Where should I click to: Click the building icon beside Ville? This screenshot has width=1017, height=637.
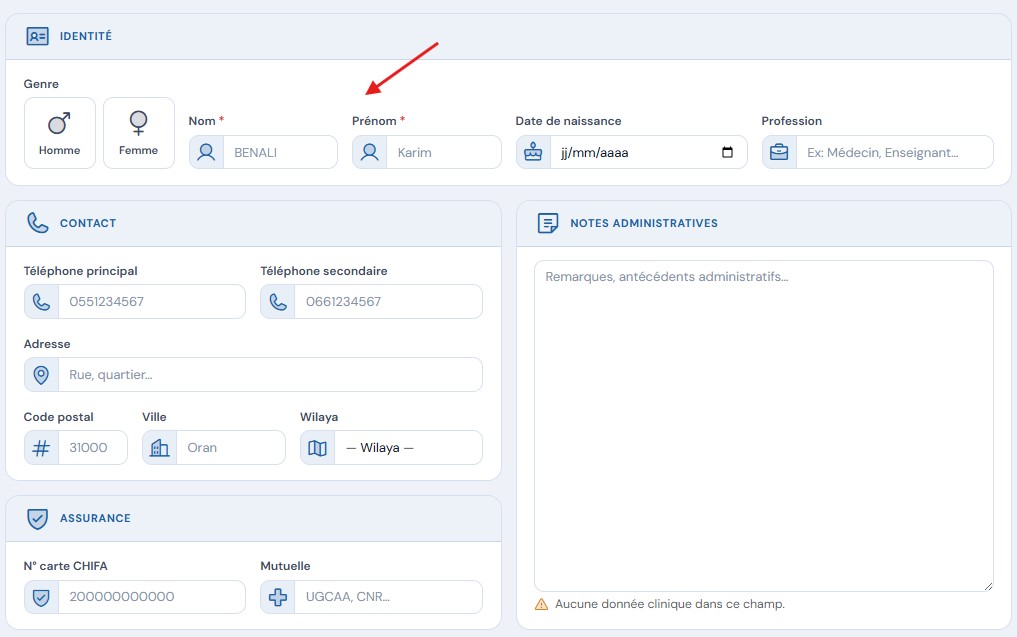click(x=160, y=448)
